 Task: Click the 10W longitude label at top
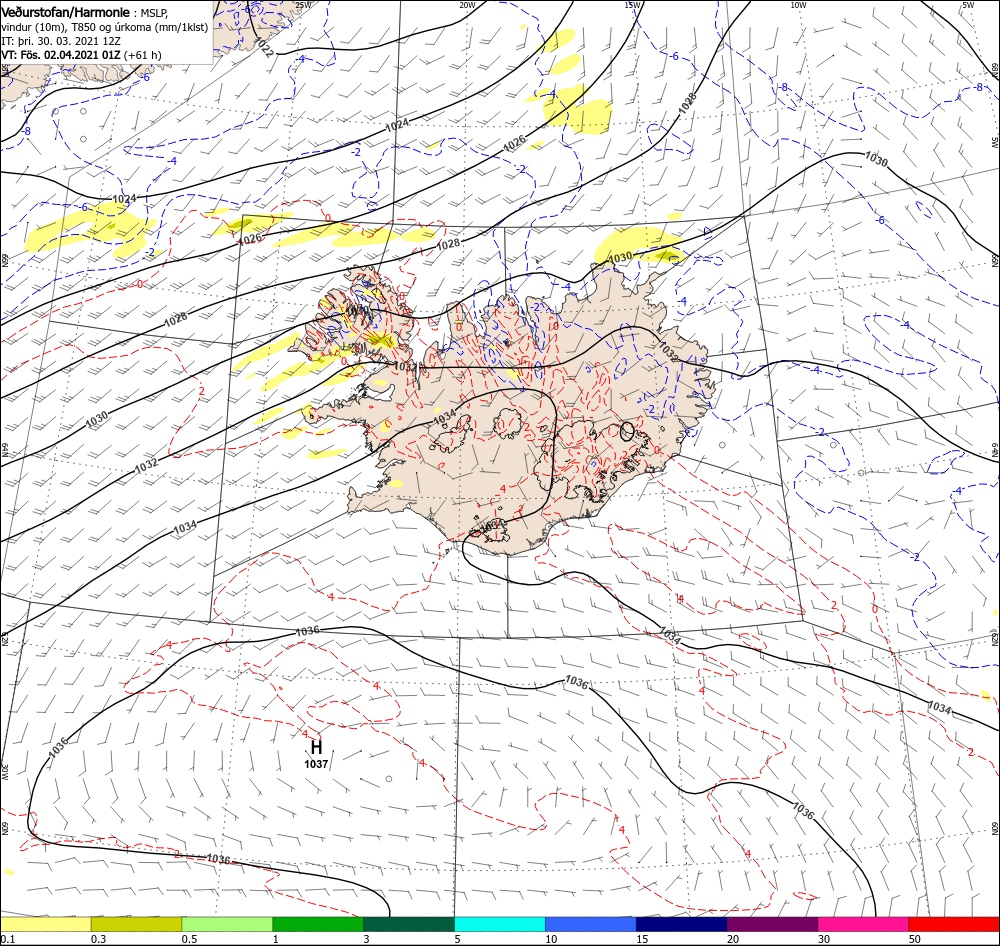(x=798, y=5)
